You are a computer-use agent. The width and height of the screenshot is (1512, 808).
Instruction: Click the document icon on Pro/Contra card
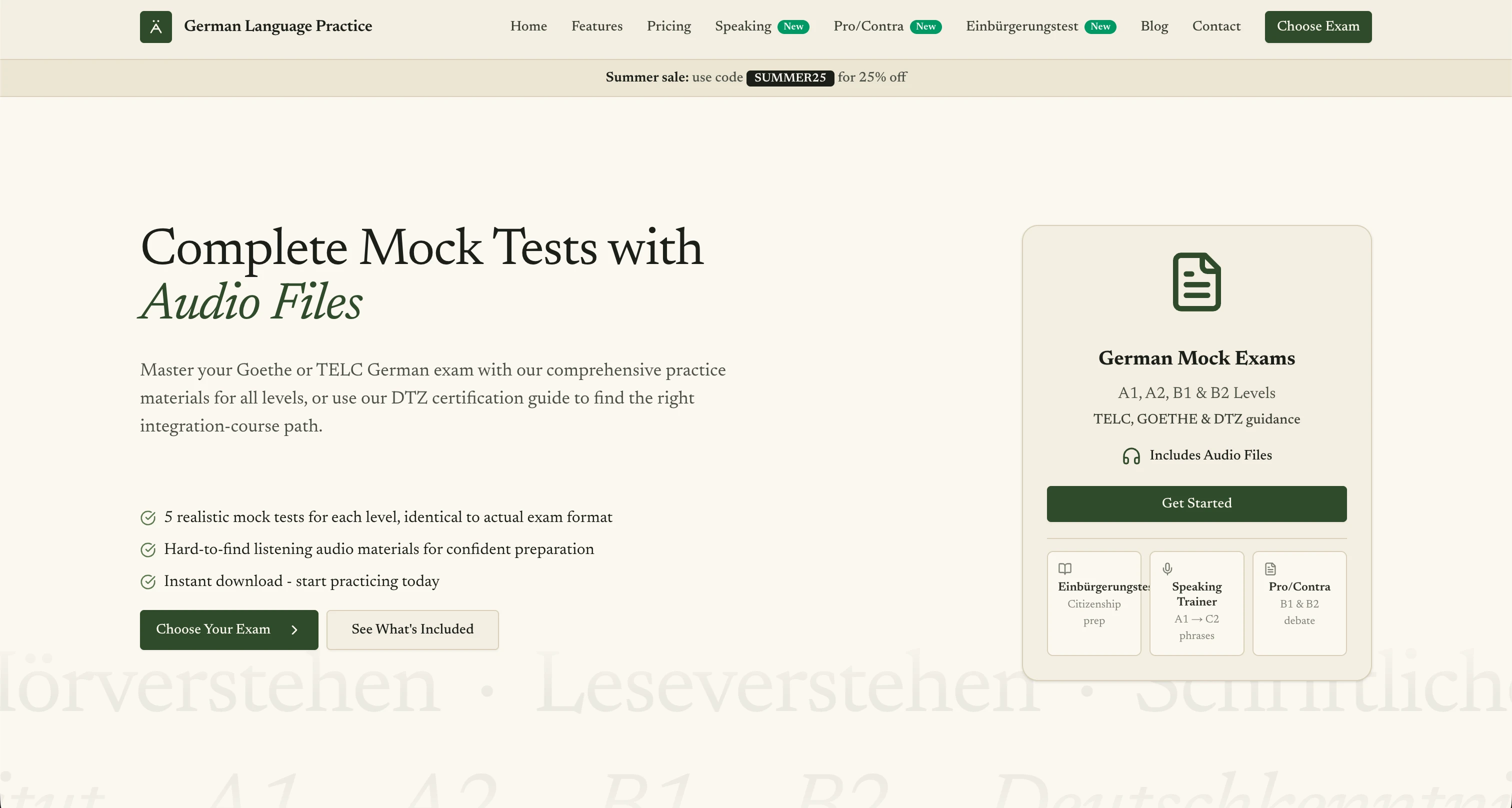click(1270, 568)
